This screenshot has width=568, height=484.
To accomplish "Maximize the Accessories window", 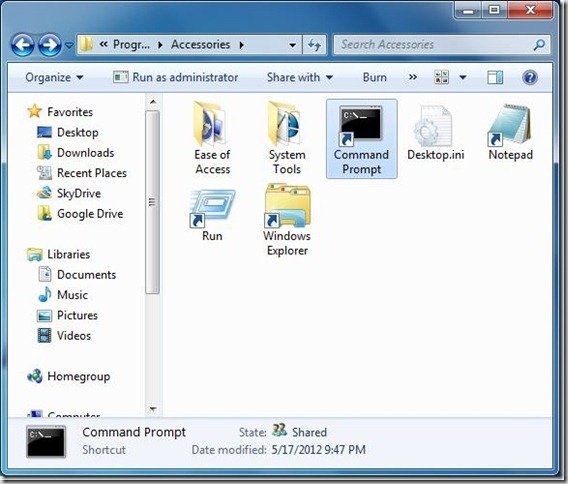I will coord(494,11).
